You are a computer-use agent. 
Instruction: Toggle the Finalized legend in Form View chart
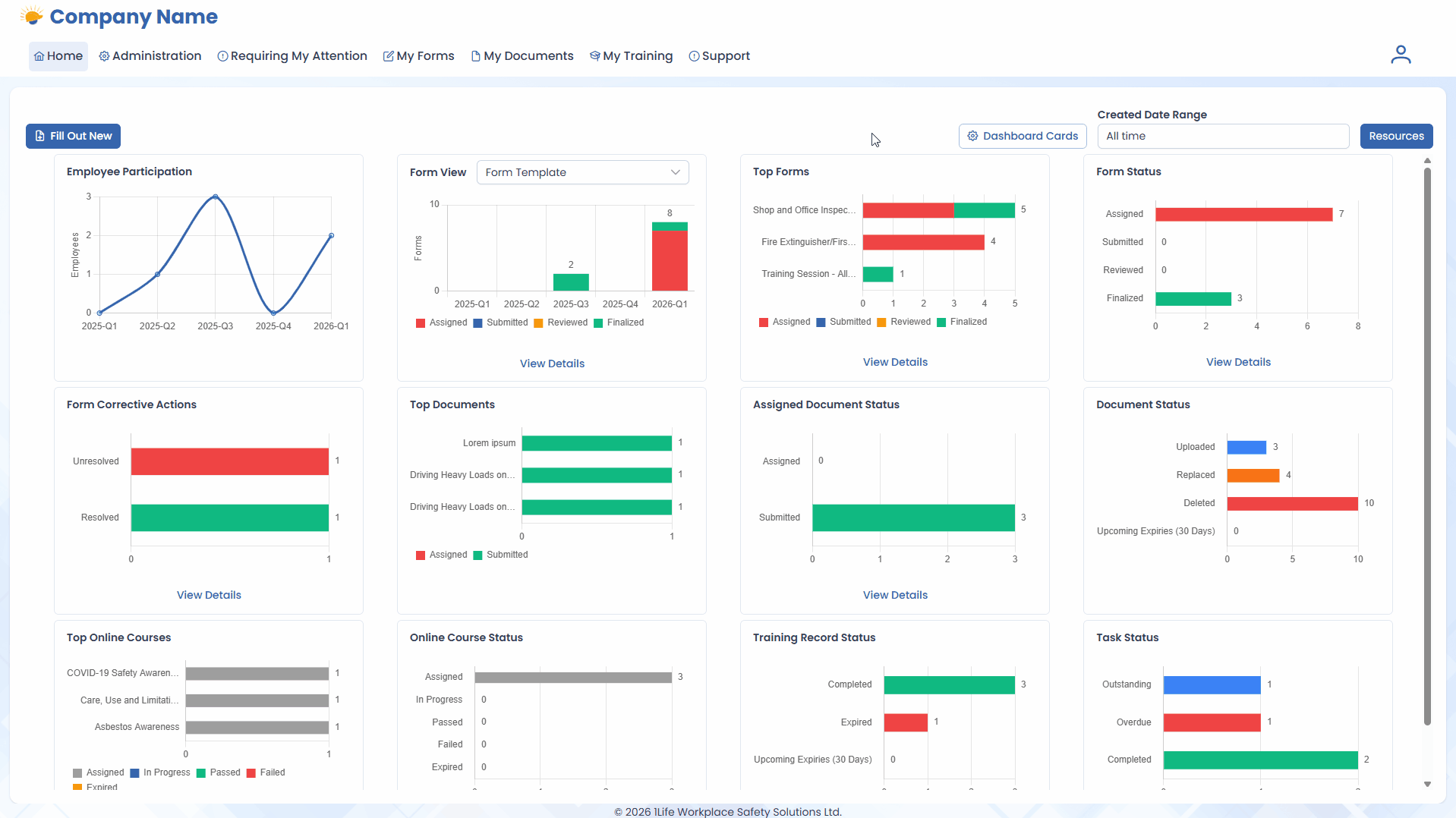pyautogui.click(x=619, y=322)
